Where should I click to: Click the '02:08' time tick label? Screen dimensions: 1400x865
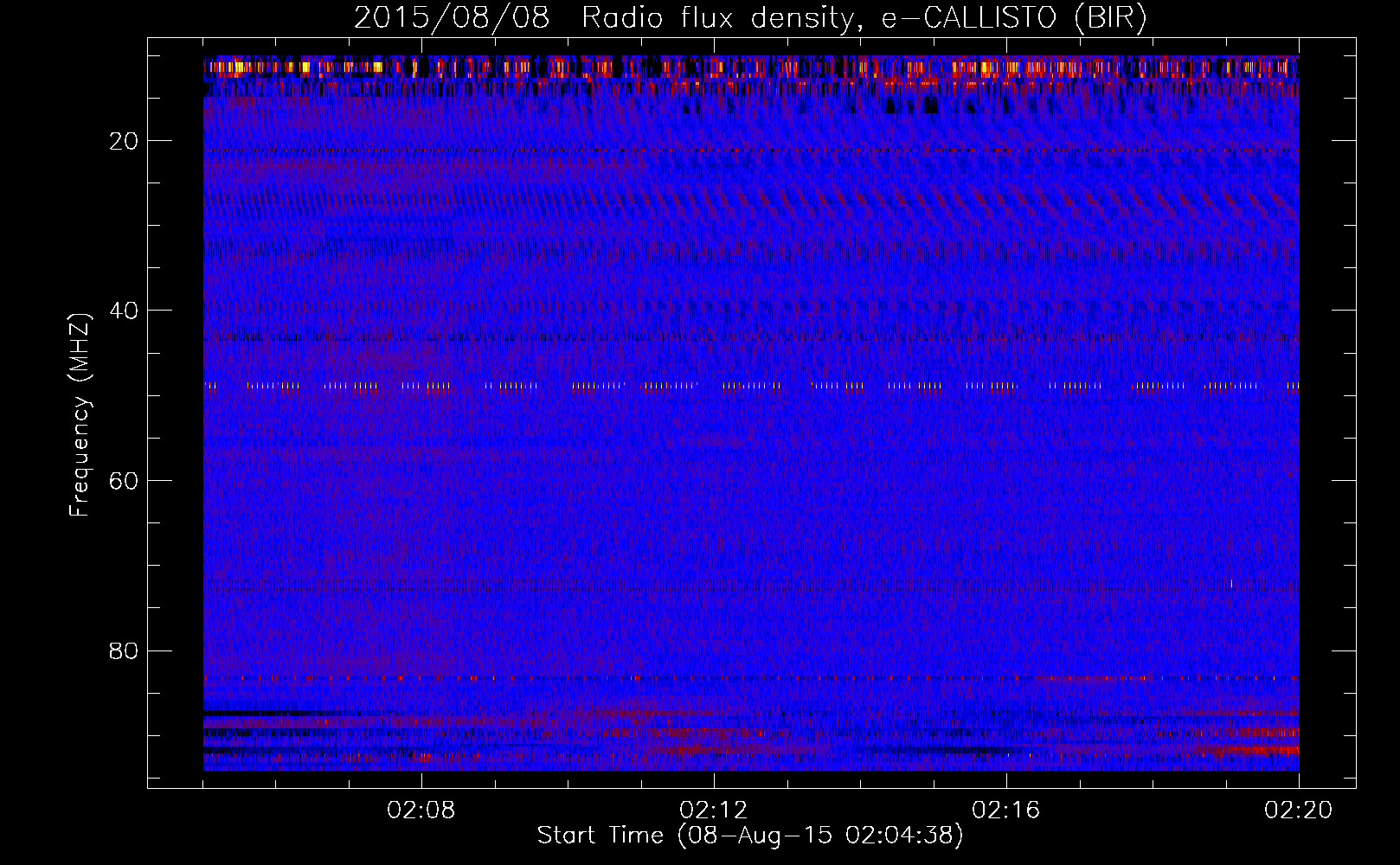coord(421,811)
